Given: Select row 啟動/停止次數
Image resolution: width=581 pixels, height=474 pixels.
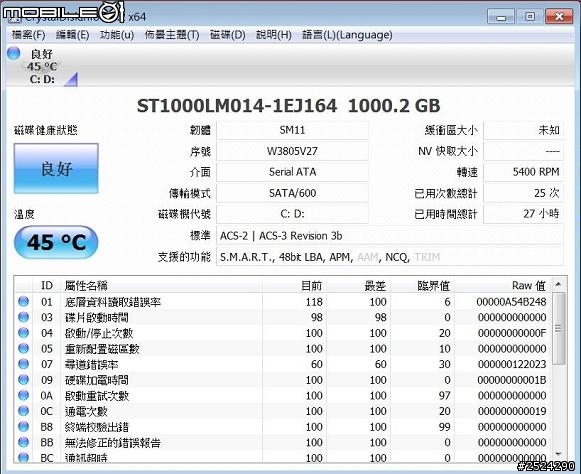Looking at the screenshot, I should 283,333.
